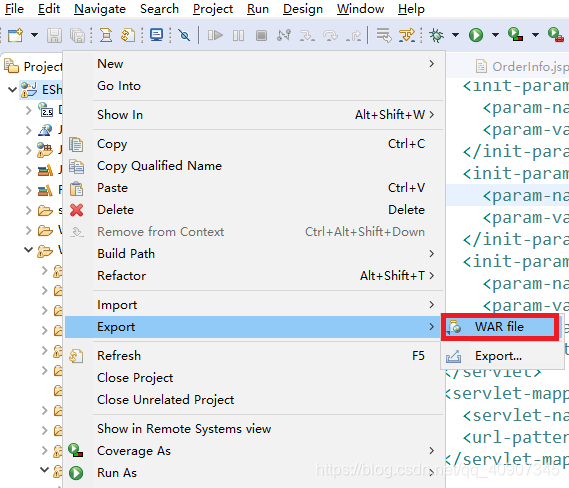
Task: Click the Resume debug icon
Action: 215,35
